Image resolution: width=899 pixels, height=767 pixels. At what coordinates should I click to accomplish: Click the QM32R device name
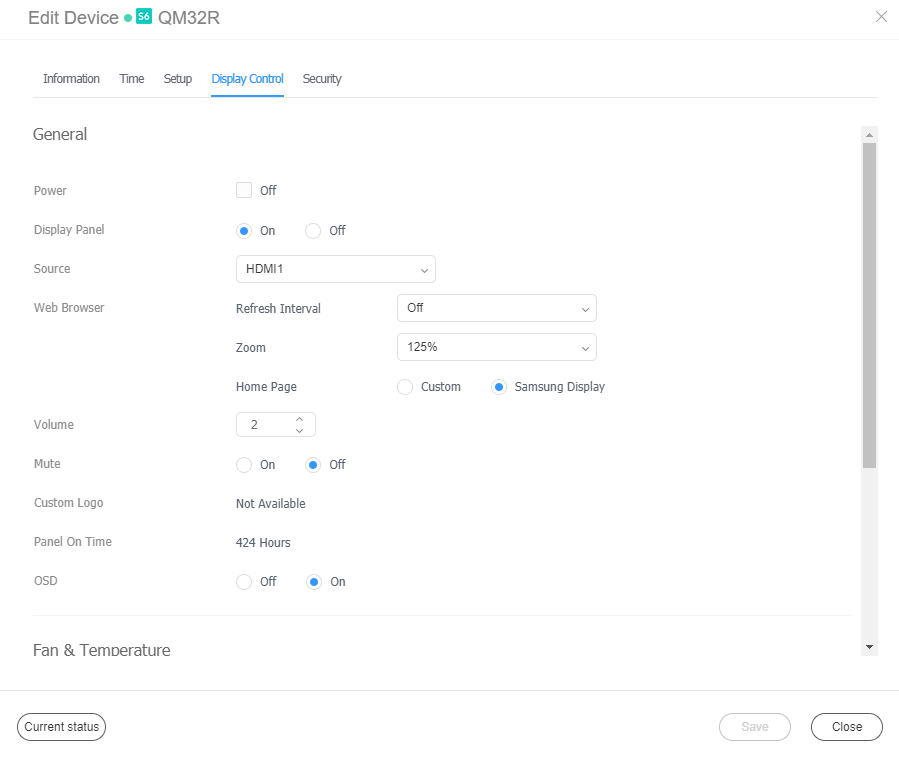(189, 18)
